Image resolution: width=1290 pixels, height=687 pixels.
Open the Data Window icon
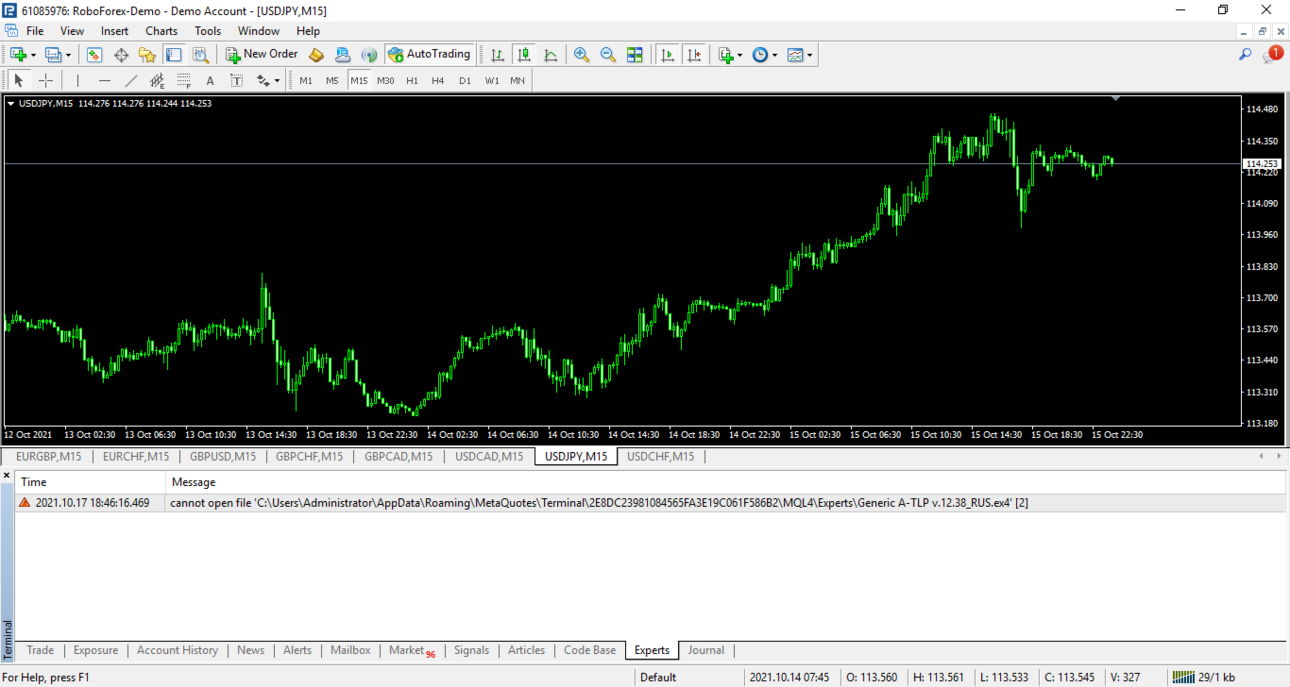[x=121, y=55]
